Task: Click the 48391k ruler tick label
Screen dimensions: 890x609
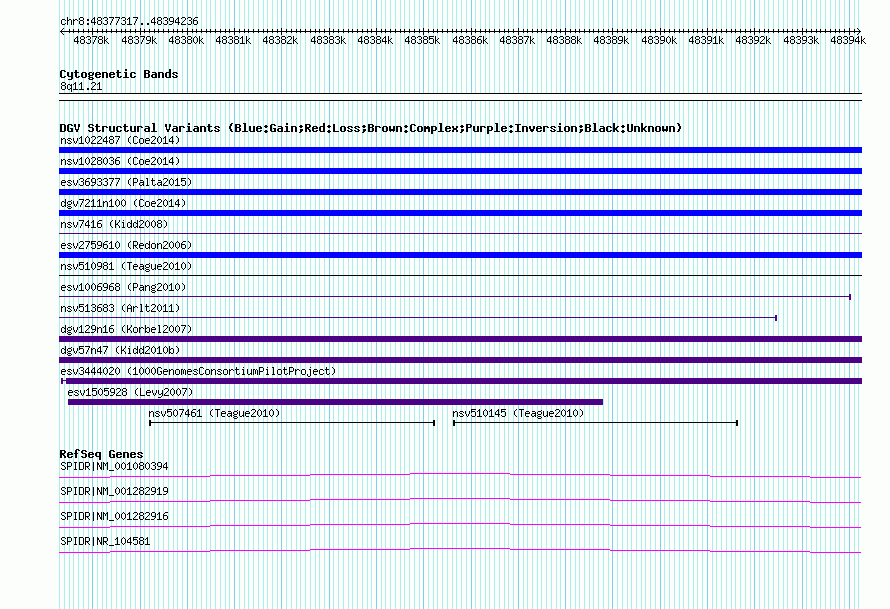Action: [706, 40]
